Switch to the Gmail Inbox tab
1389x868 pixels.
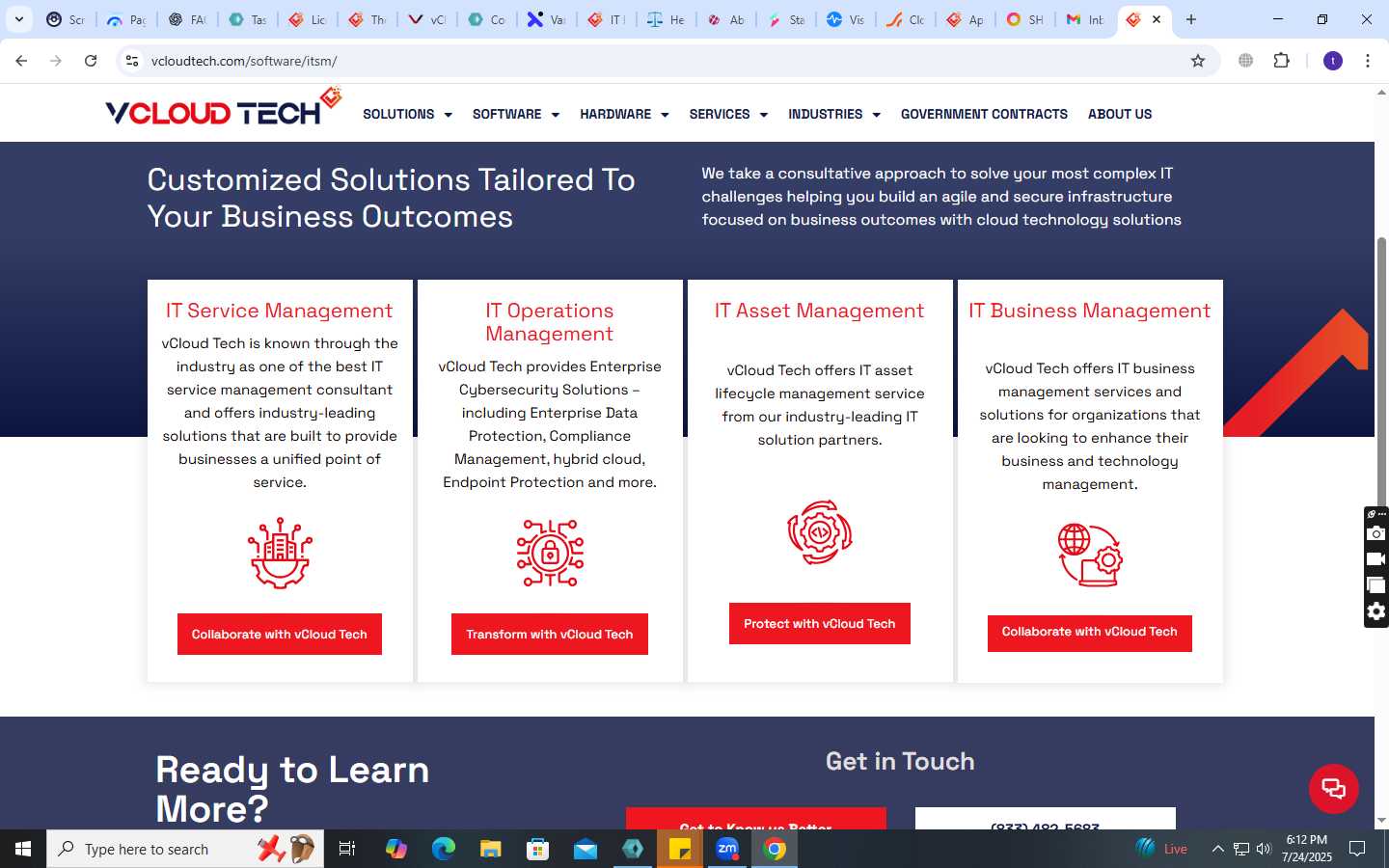point(1085,19)
